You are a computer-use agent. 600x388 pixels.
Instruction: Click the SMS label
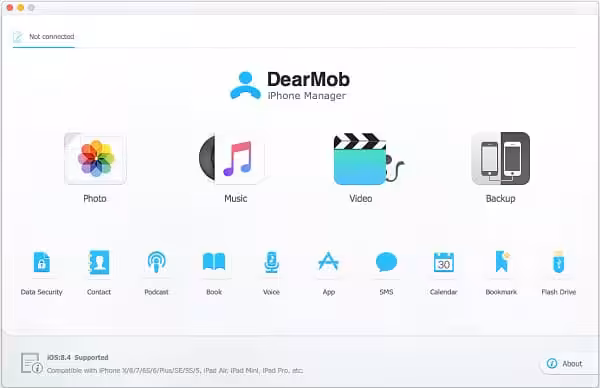click(386, 292)
